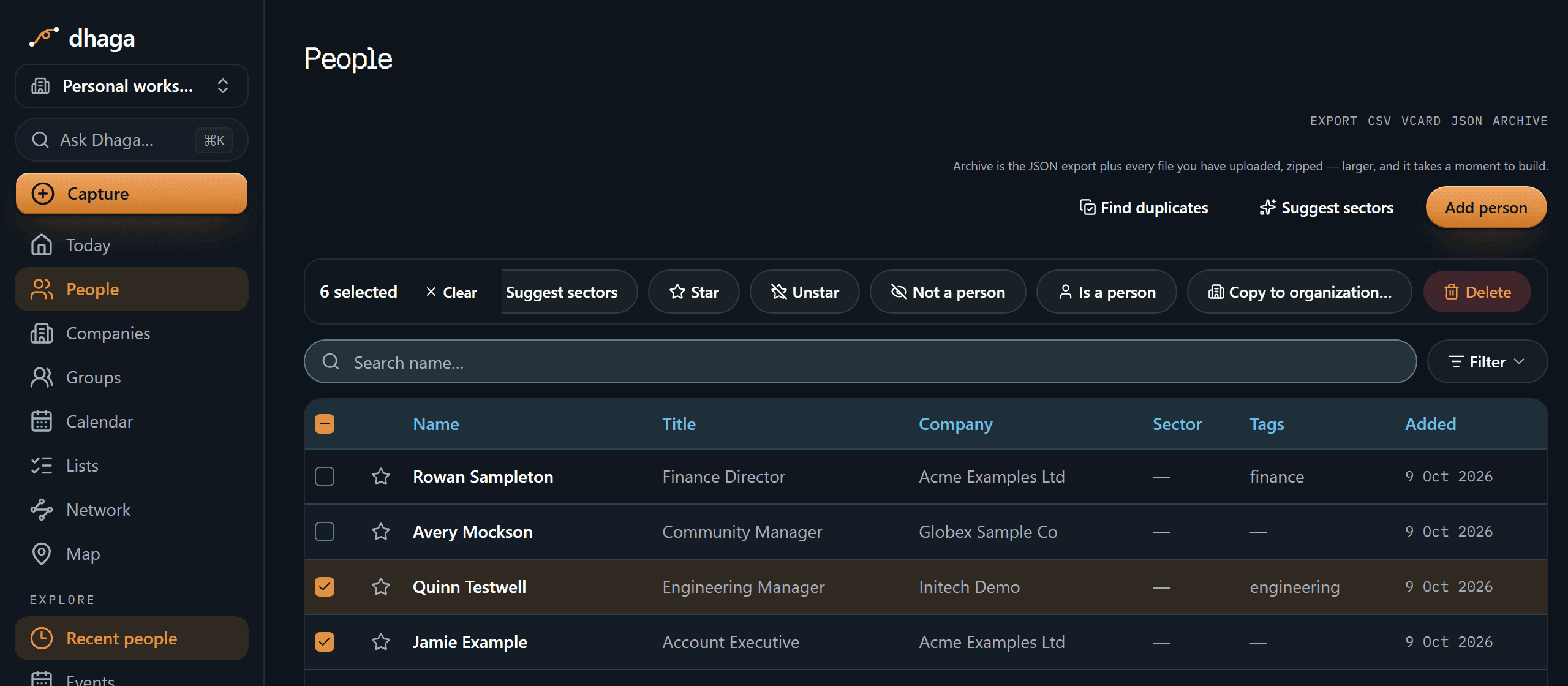
Task: Toggle the select-all header checkbox
Action: 325,424
